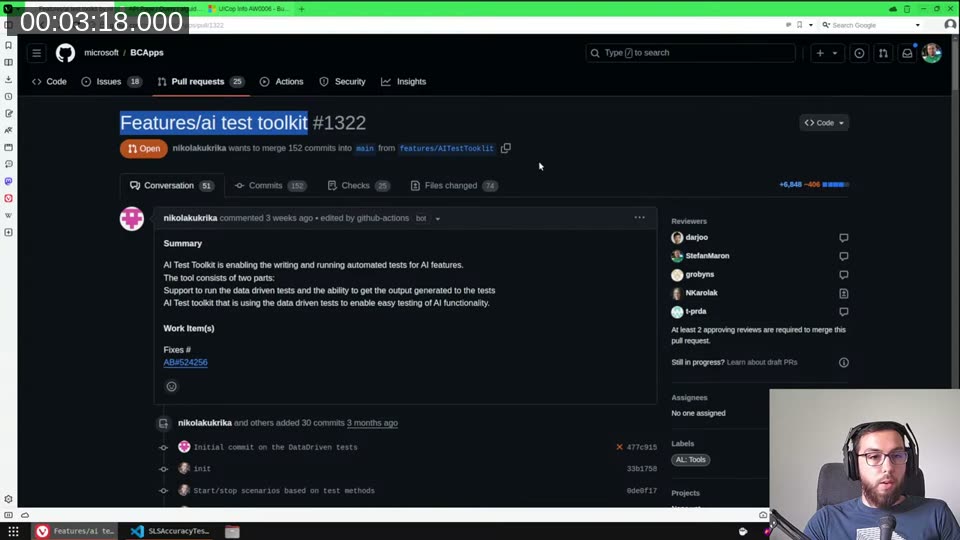Image resolution: width=960 pixels, height=540 pixels.
Task: Click the GitHub octocat logo
Action: 66,53
